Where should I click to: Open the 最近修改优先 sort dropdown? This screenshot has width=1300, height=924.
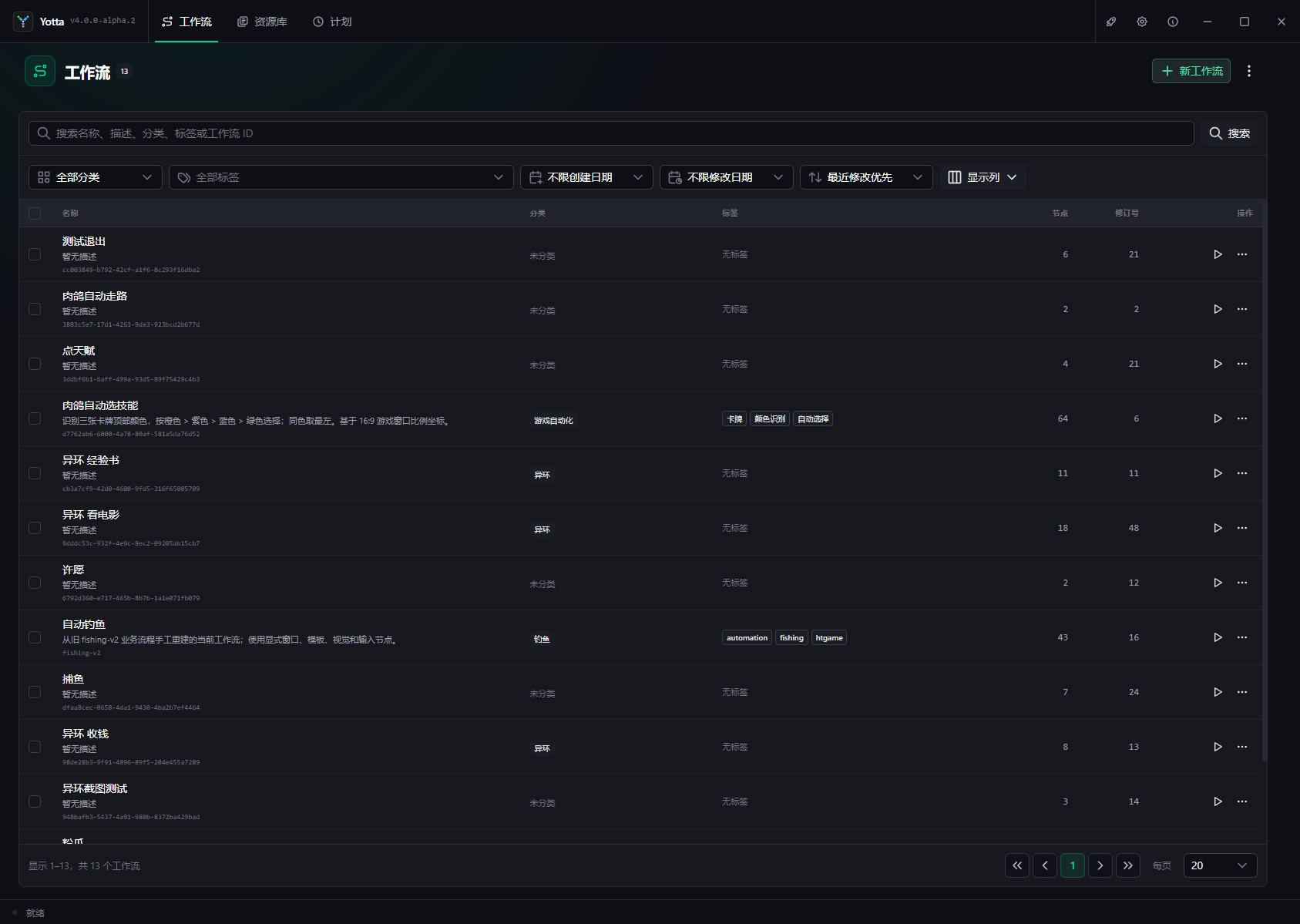tap(866, 177)
